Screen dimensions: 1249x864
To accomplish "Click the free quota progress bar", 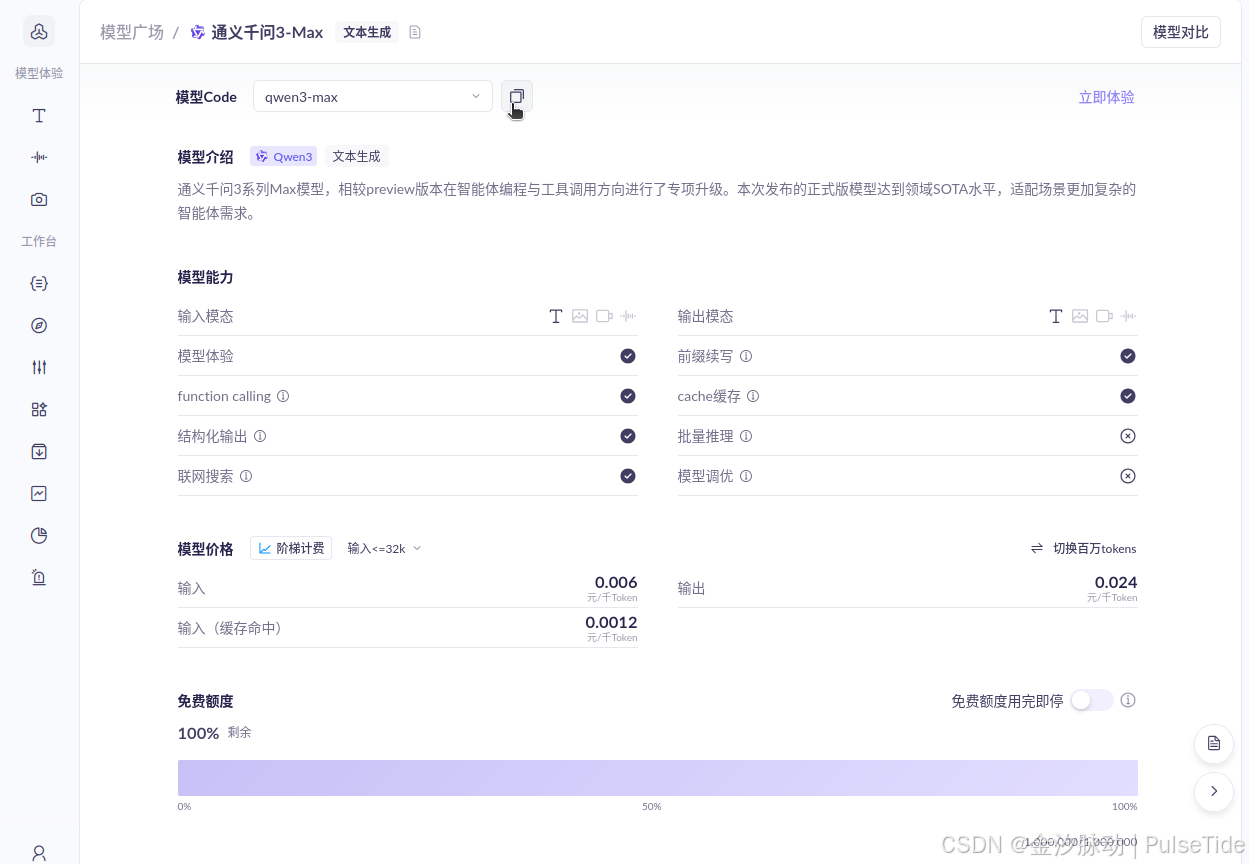I will (x=658, y=778).
